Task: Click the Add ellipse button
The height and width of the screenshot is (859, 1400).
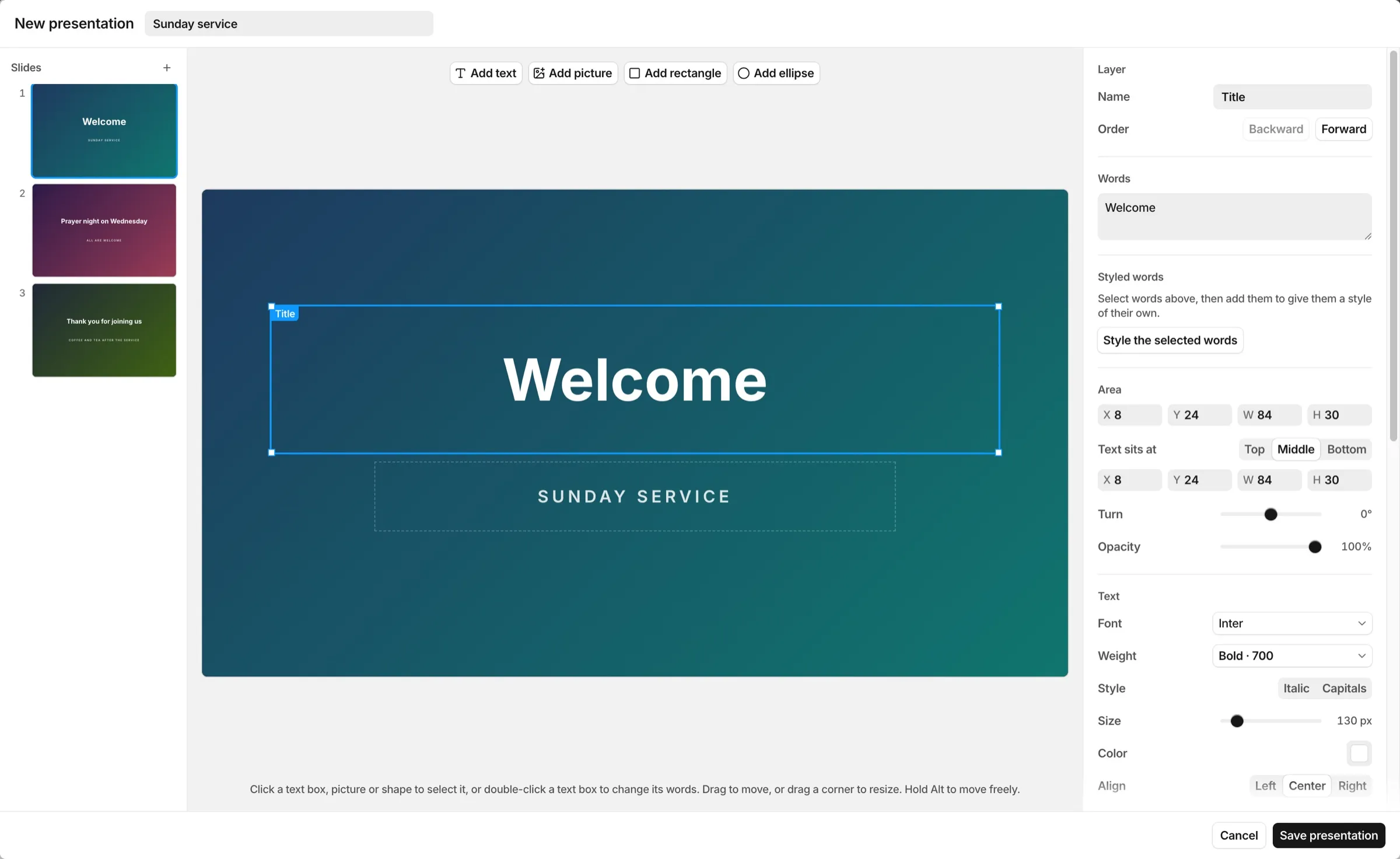Action: tap(776, 73)
